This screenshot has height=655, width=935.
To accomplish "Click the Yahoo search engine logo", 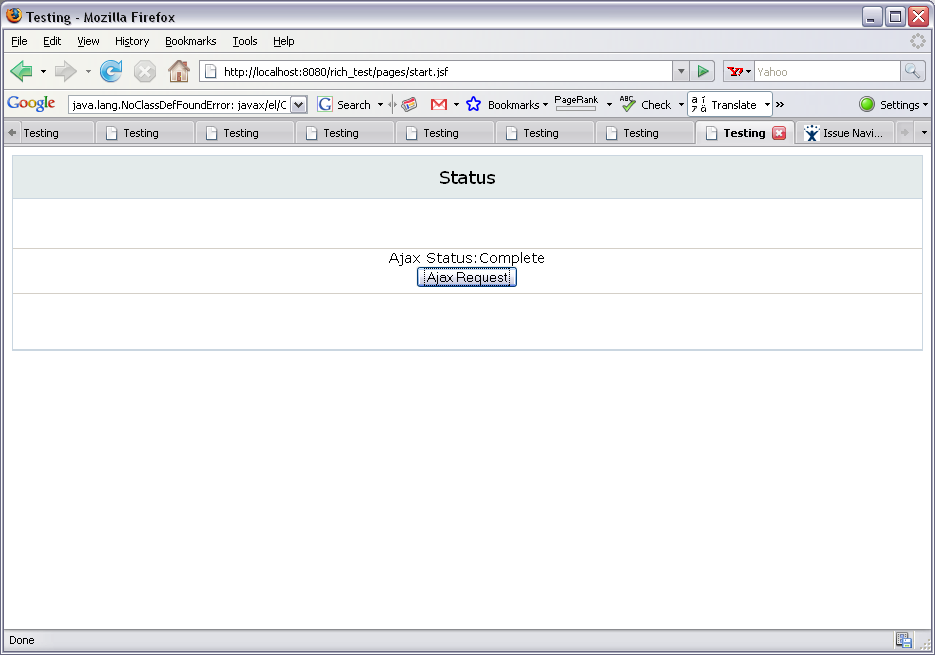I will pos(735,72).
